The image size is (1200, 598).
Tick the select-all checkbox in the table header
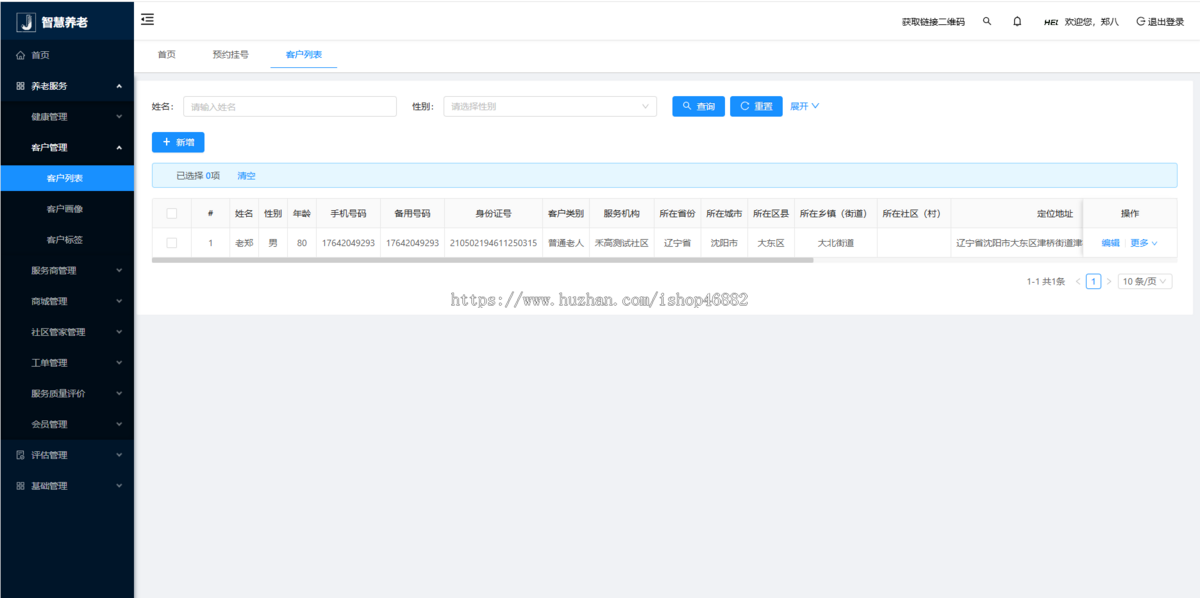[x=172, y=213]
